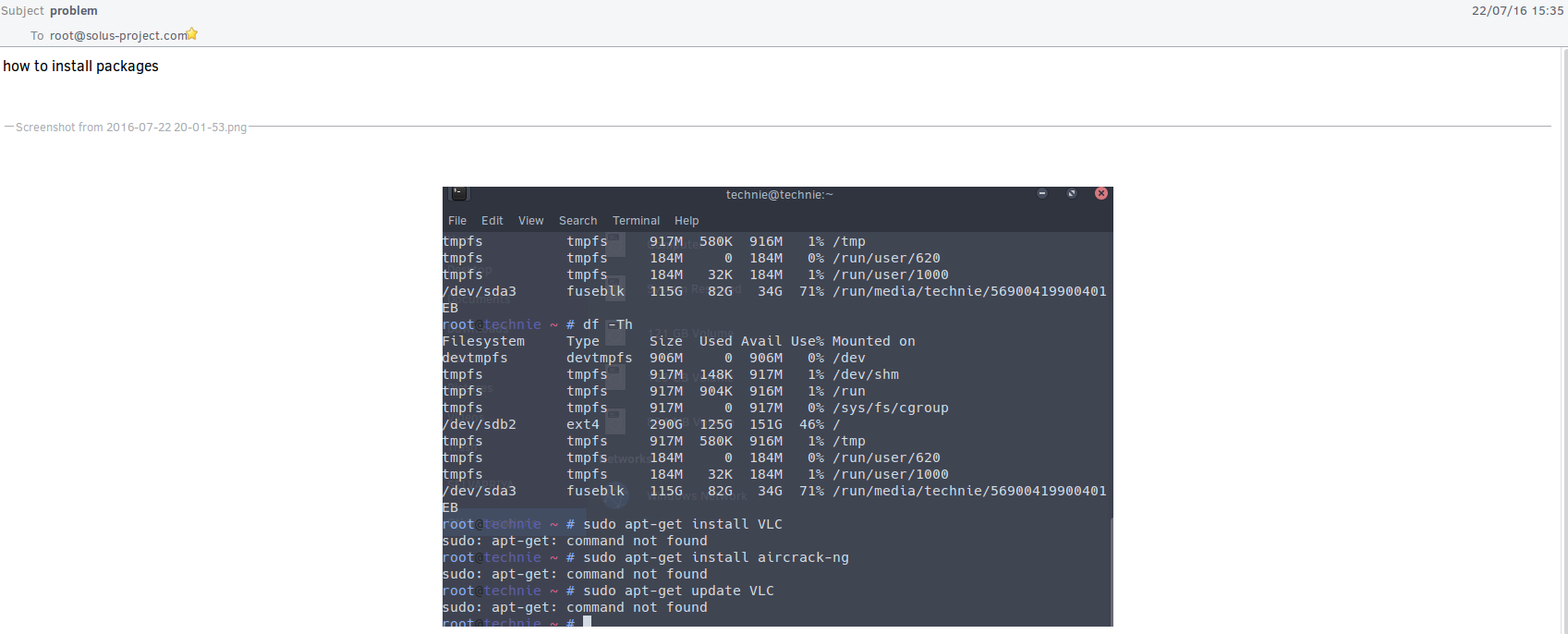The height and width of the screenshot is (634, 1568).
Task: Click the terminal window's minimize button
Action: pyautogui.click(x=1042, y=193)
